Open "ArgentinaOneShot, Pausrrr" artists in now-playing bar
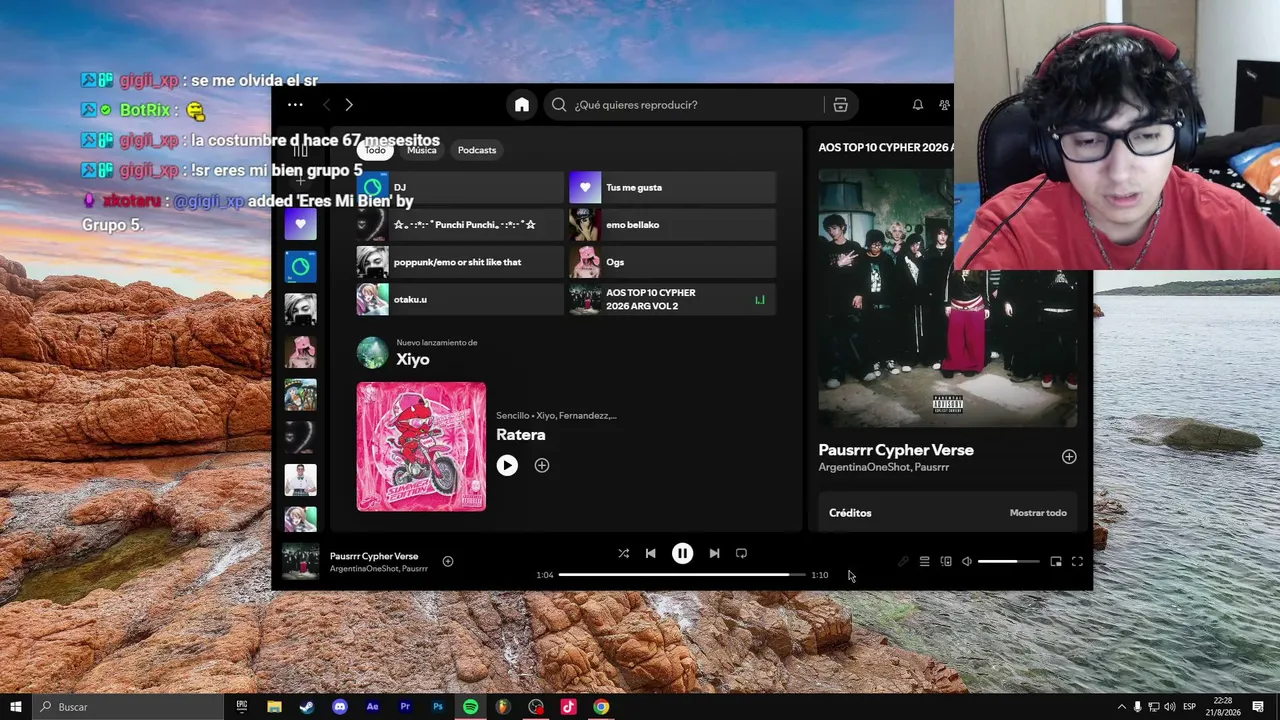 tap(379, 569)
